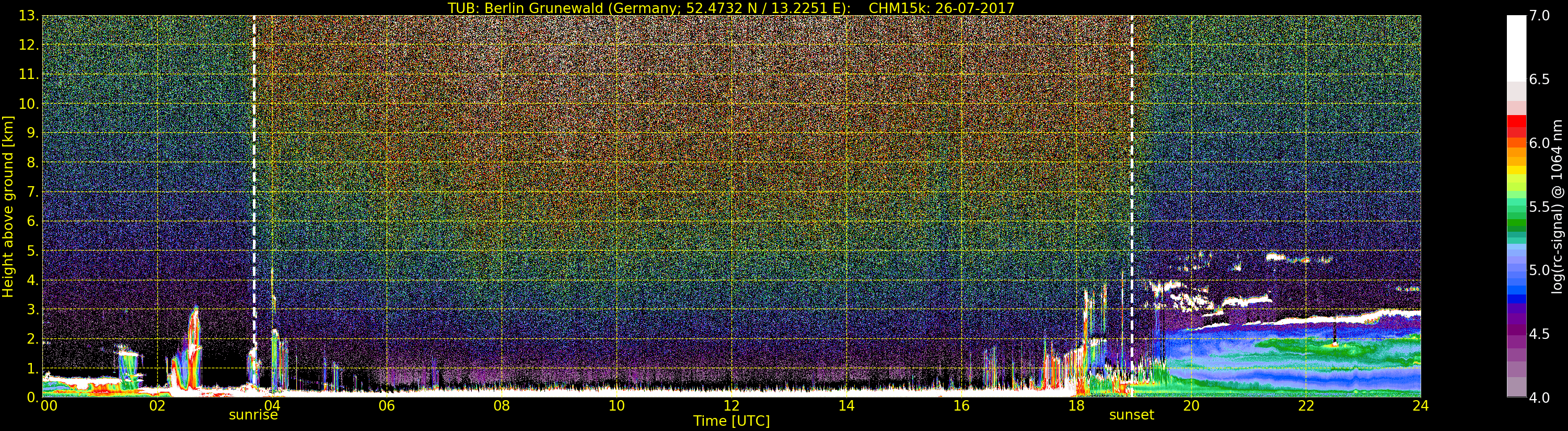1568x431 pixels.
Task: Click the 'sunset' label below the time axis
Action: (x=1132, y=415)
